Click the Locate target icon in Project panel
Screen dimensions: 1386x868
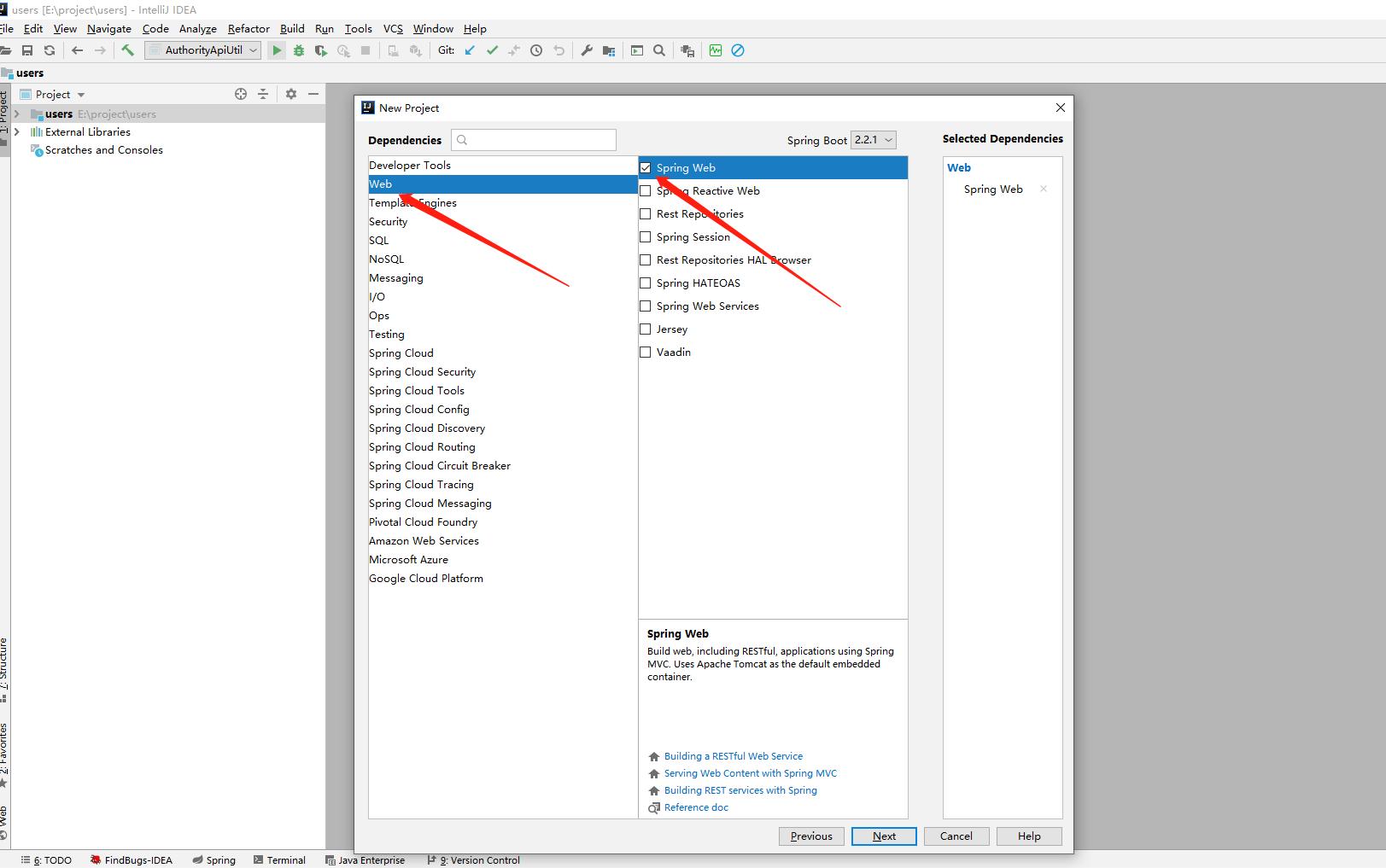[241, 94]
